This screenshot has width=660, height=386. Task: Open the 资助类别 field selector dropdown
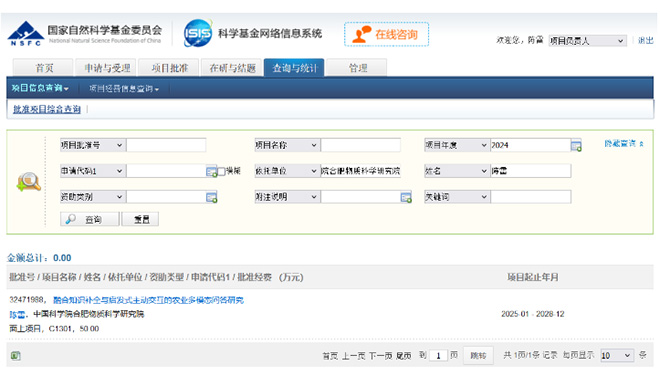(x=93, y=197)
